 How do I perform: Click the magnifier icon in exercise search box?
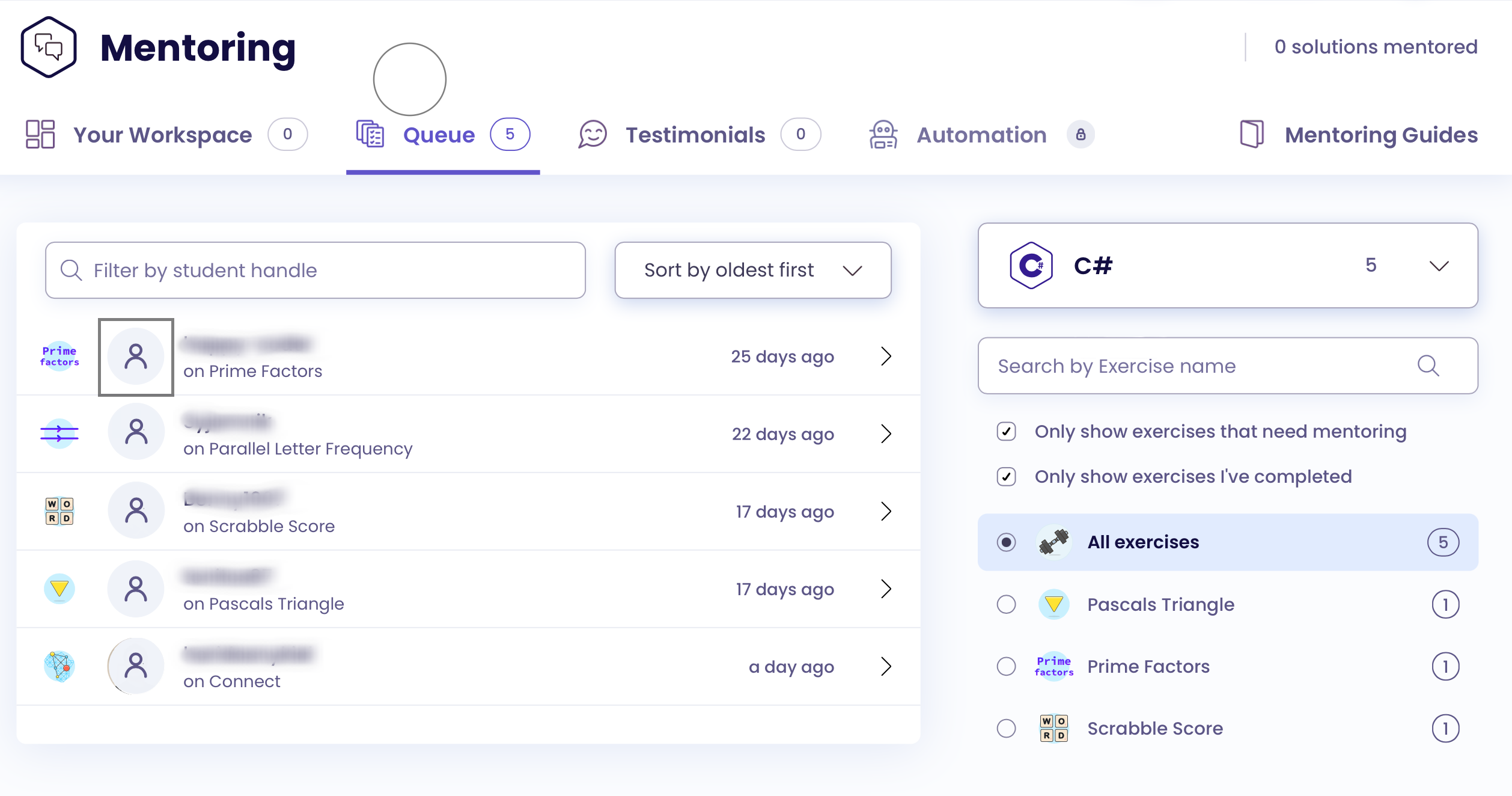pos(1428,366)
